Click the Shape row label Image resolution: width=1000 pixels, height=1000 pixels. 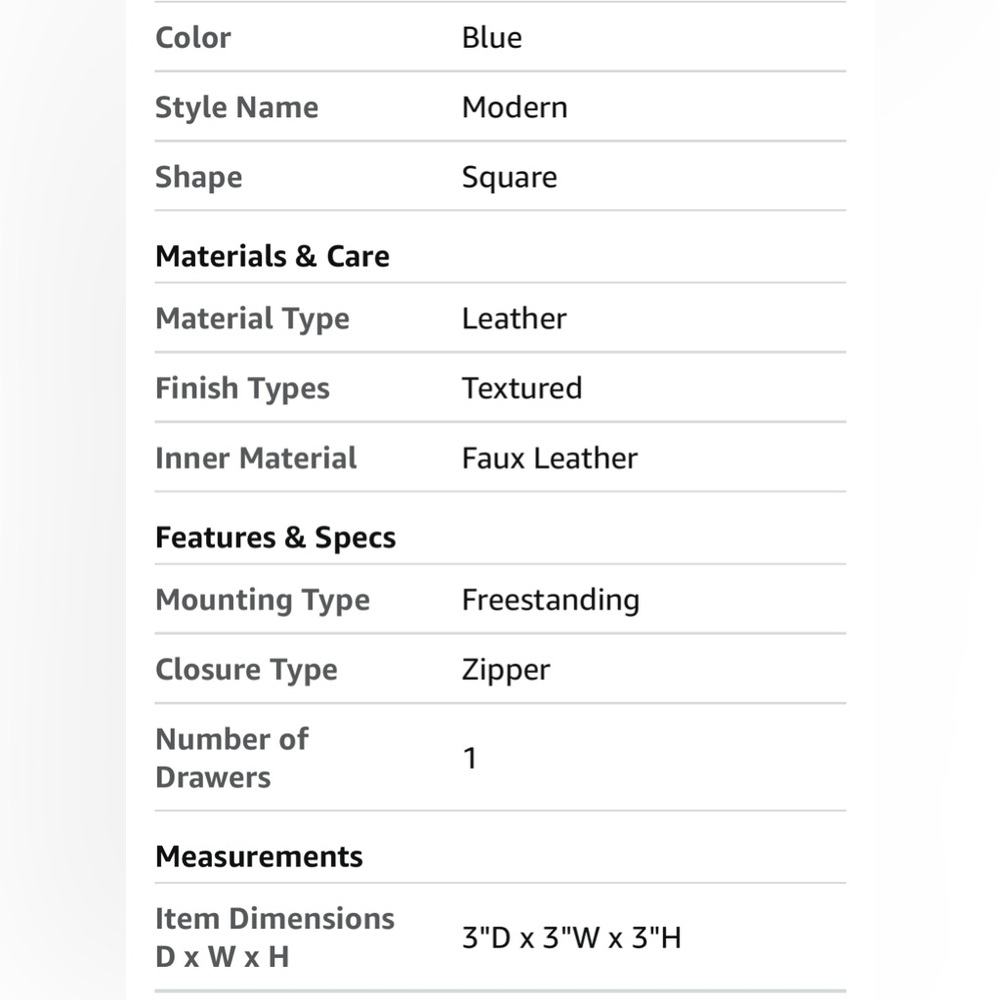click(x=199, y=177)
